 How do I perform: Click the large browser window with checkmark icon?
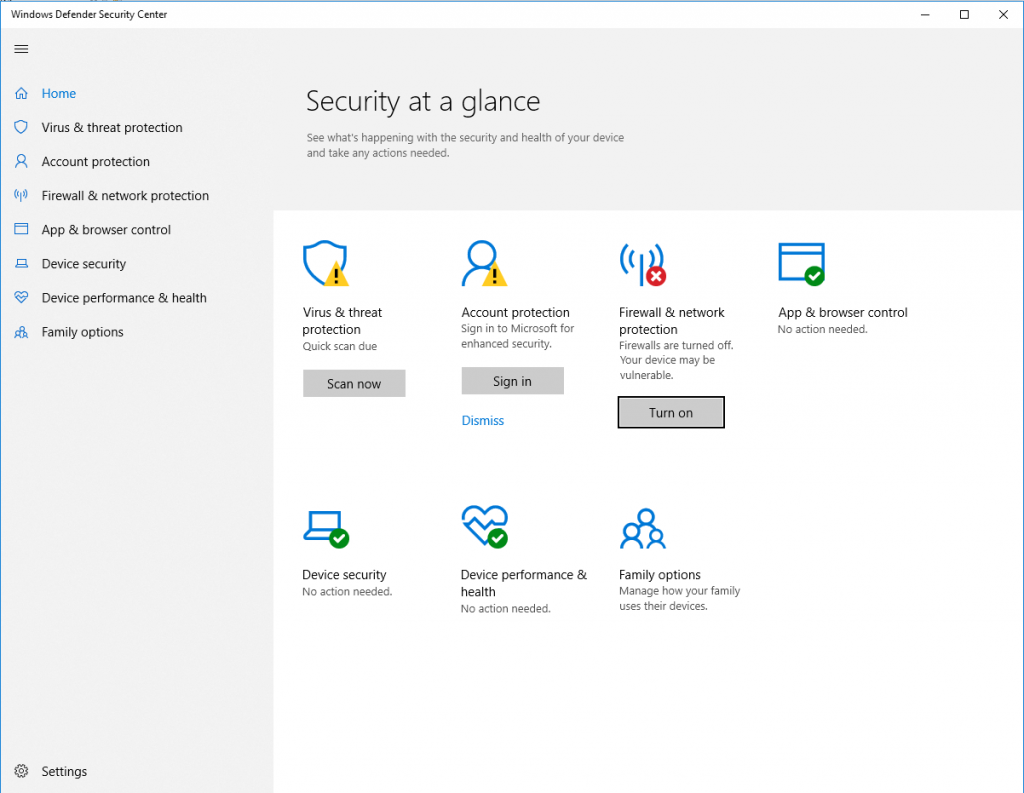pyautogui.click(x=801, y=264)
